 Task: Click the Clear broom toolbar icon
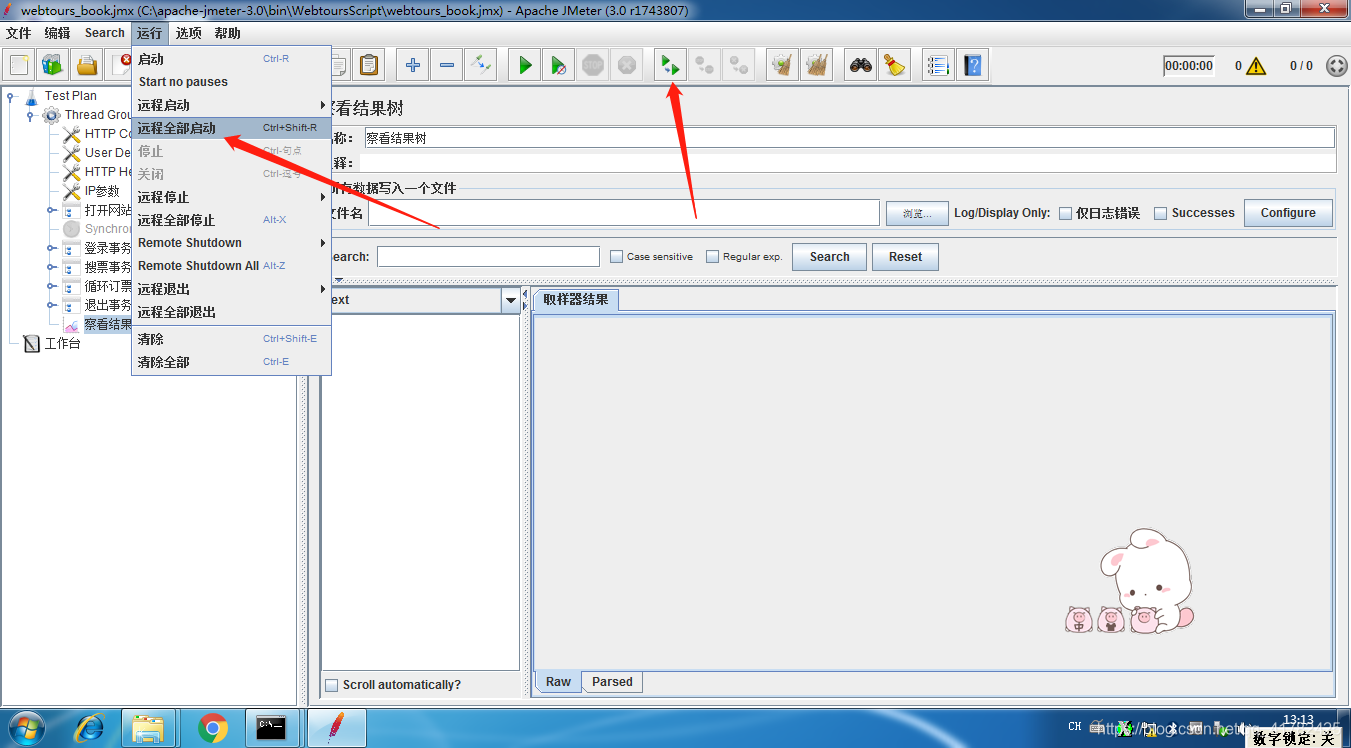click(783, 66)
